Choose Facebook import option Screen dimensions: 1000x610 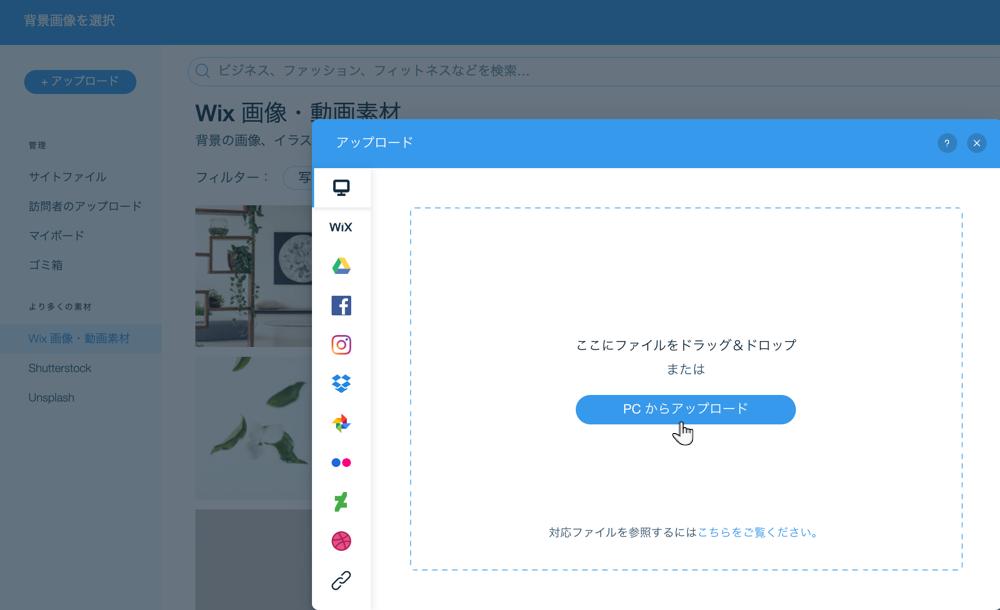coord(343,305)
